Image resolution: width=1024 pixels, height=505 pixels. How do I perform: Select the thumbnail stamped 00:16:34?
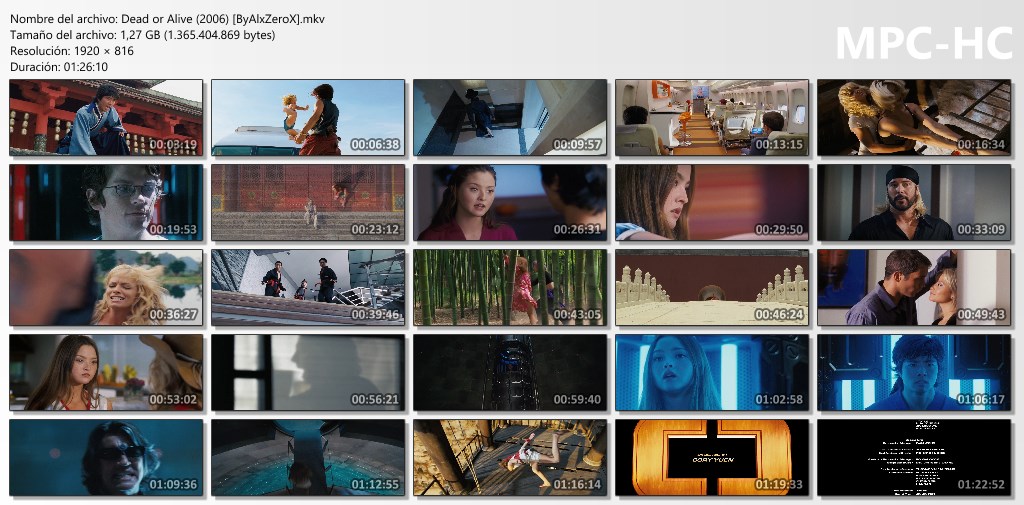[x=914, y=118]
